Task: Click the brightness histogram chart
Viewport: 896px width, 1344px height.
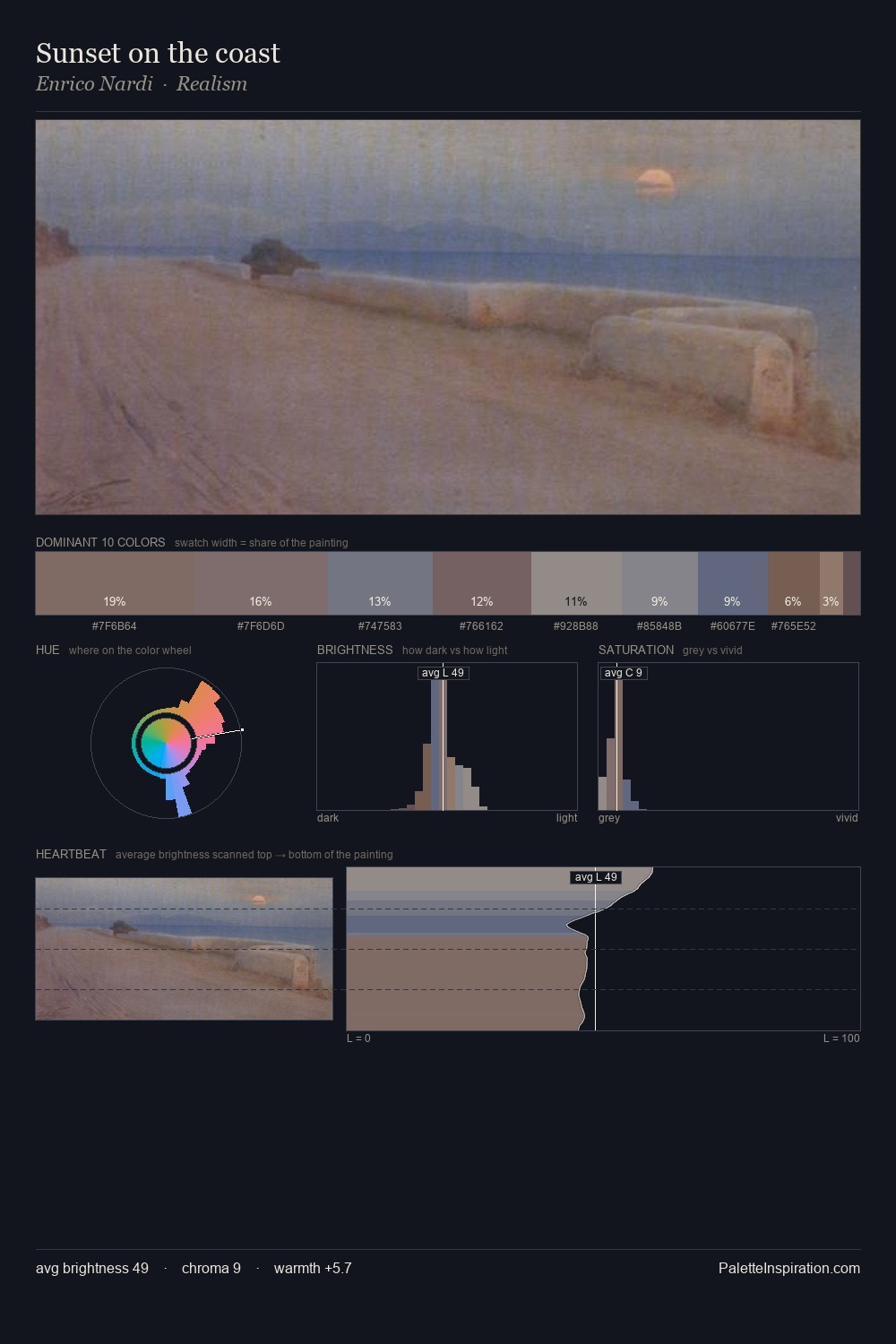Action: (x=447, y=737)
